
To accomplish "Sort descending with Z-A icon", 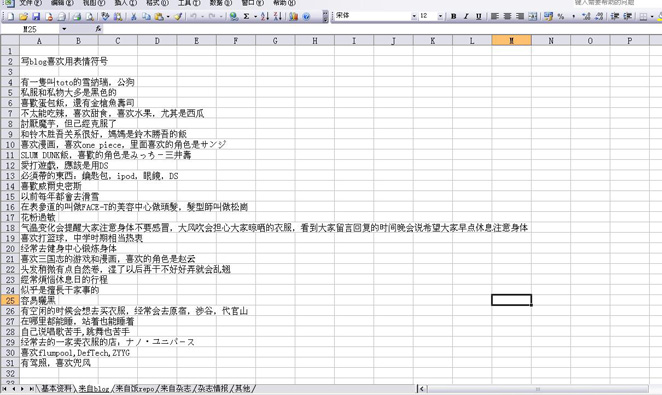I will coord(278,17).
